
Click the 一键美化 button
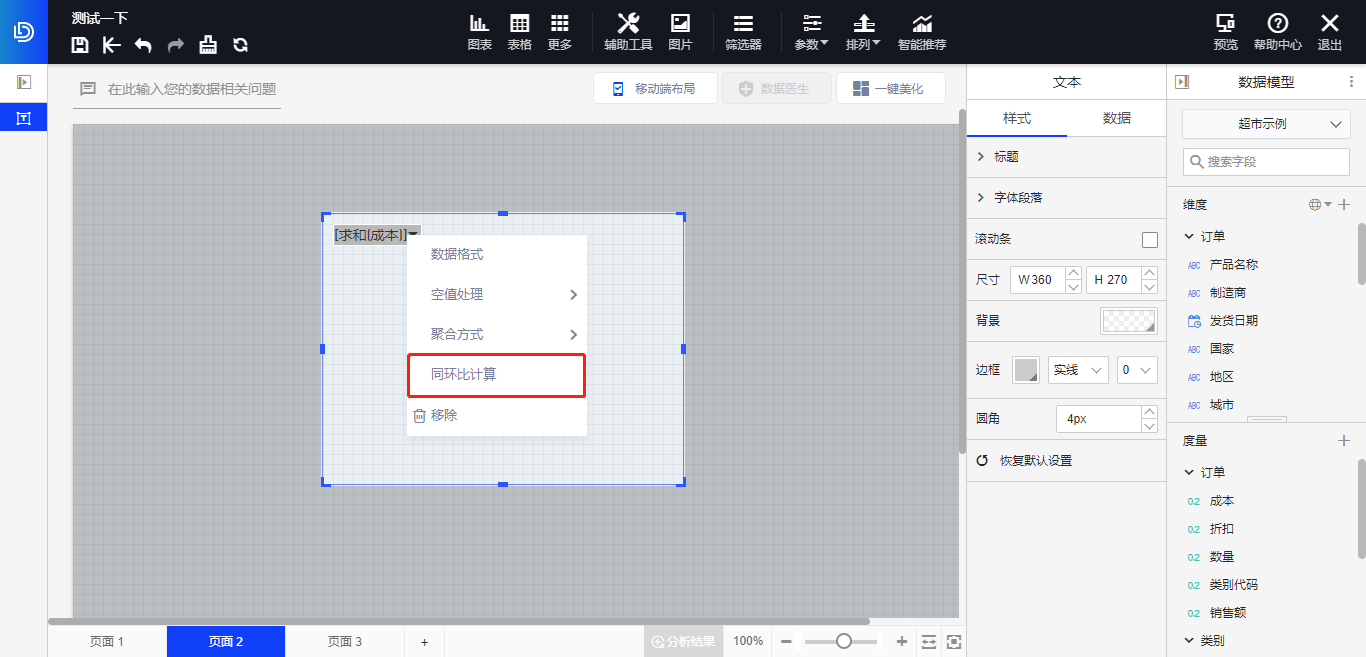point(891,89)
